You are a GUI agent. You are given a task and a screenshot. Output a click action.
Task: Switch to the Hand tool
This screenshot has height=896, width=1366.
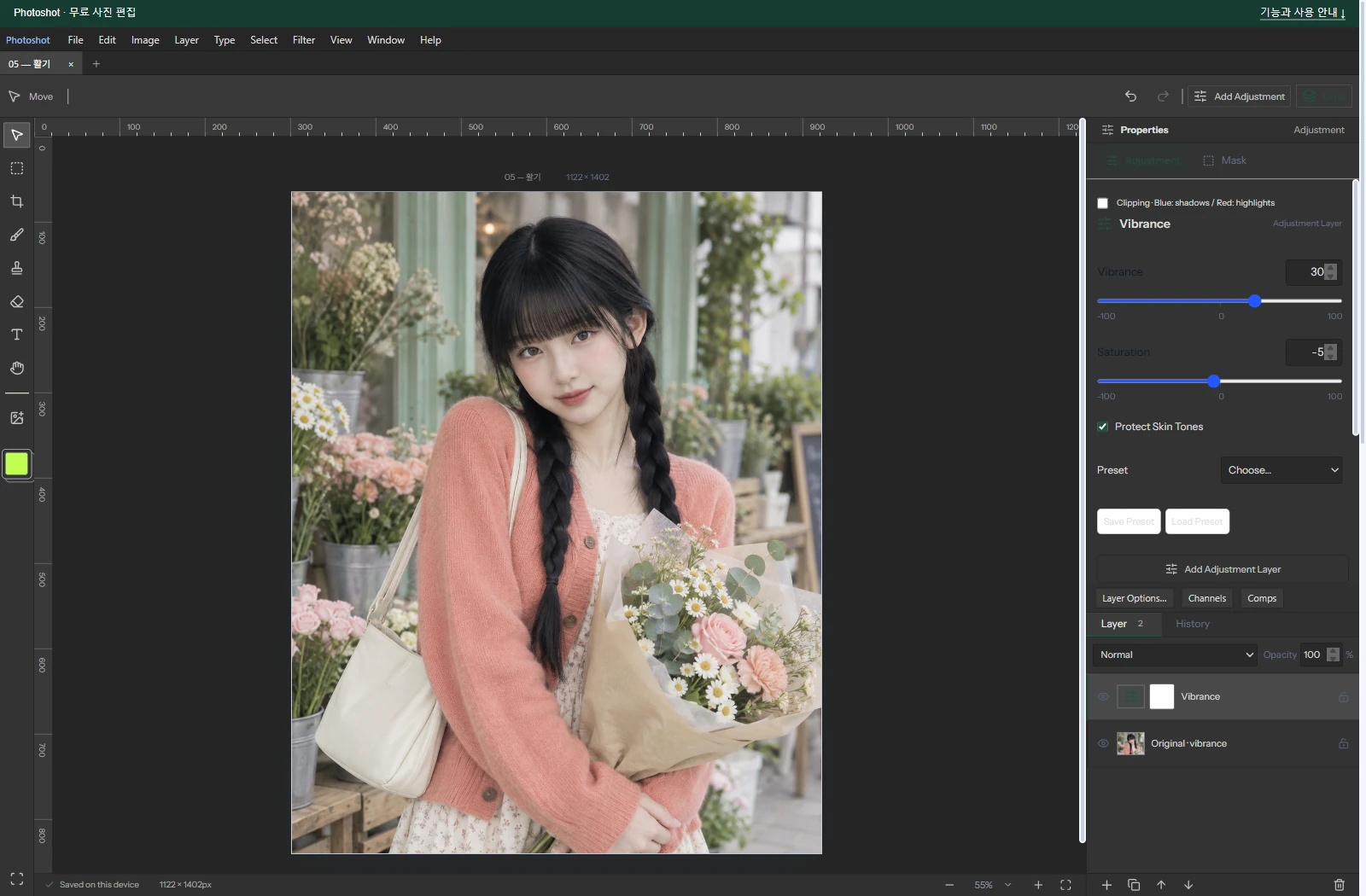(17, 368)
